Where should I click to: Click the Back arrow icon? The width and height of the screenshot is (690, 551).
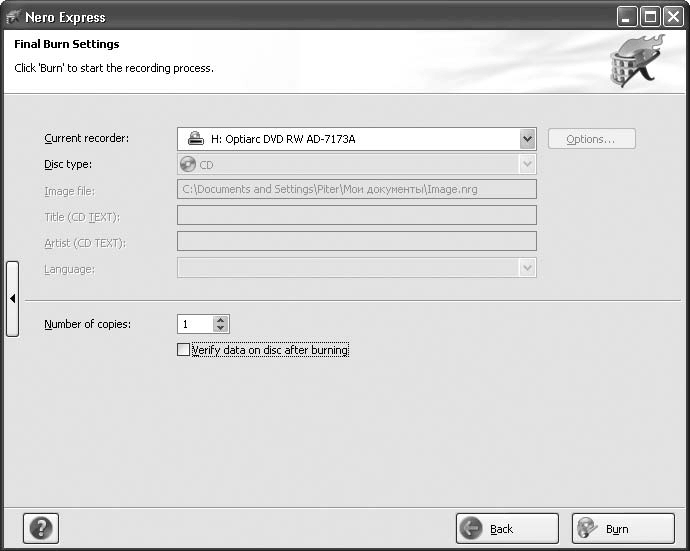coord(472,528)
